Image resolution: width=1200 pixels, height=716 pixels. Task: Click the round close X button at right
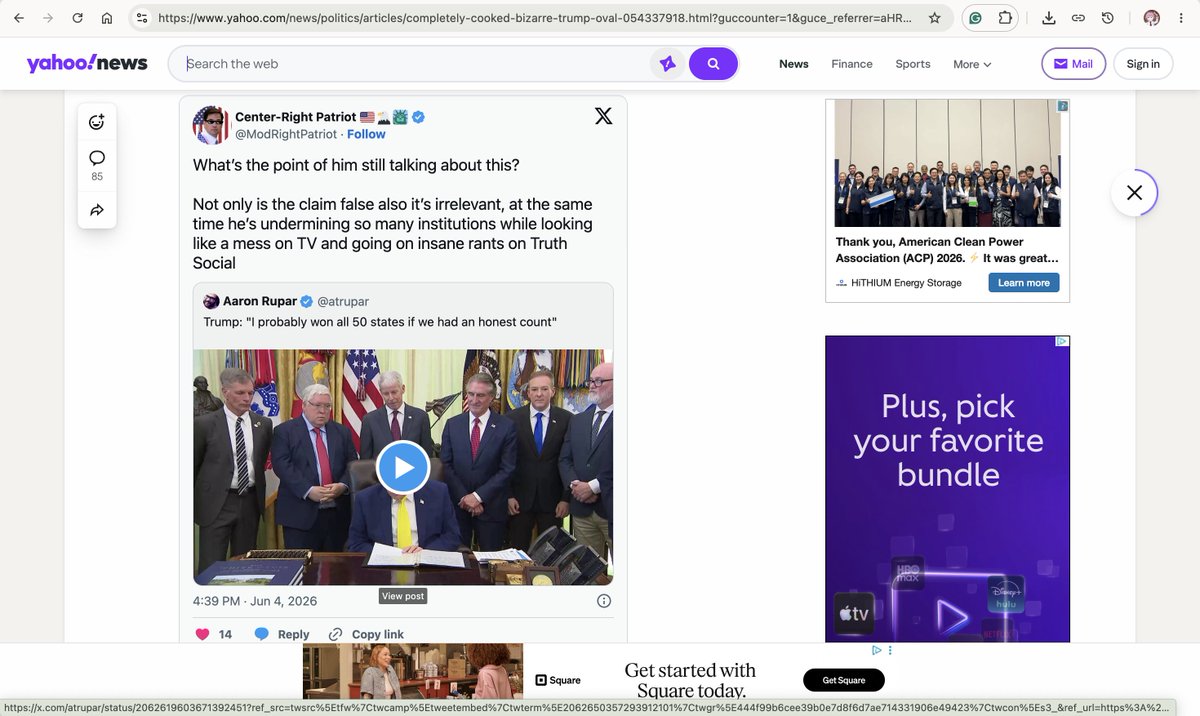(x=1134, y=193)
